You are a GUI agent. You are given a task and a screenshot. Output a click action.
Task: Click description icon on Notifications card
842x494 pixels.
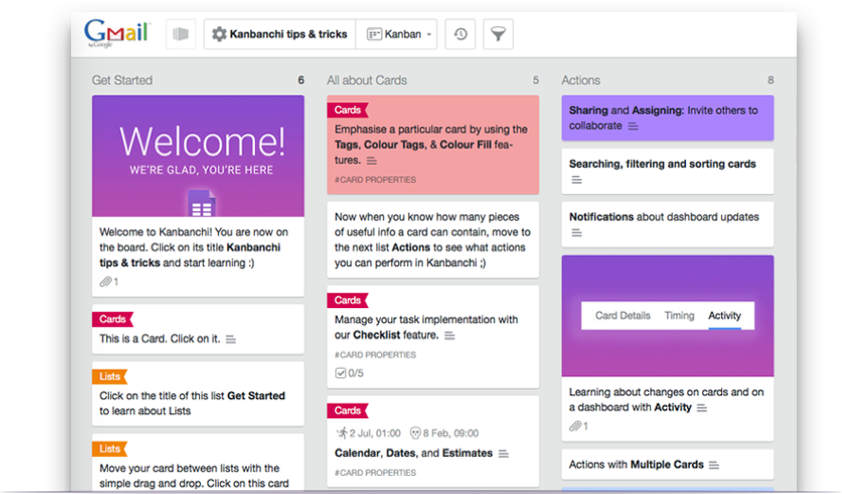pyautogui.click(x=577, y=233)
